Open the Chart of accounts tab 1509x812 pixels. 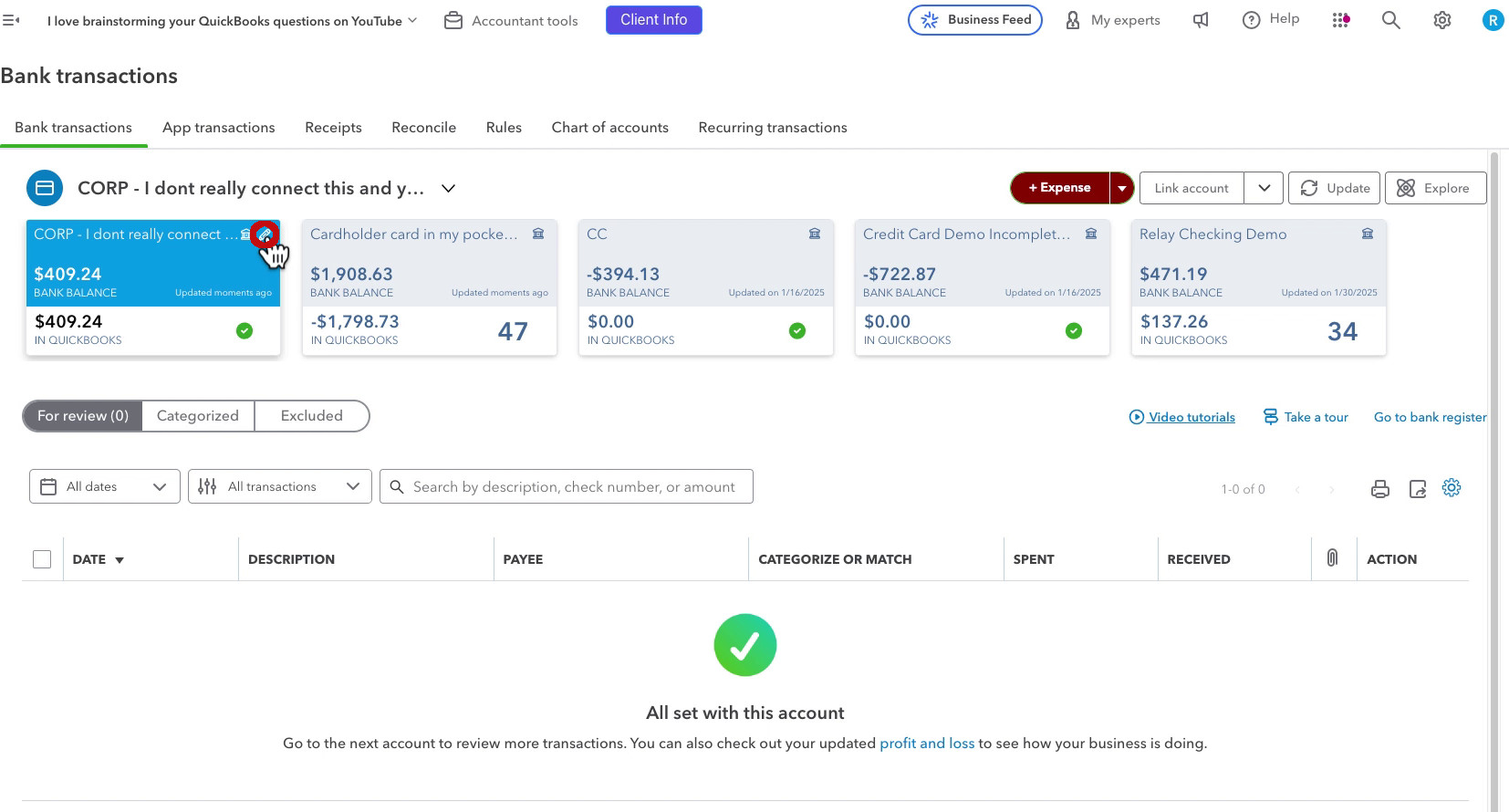pyautogui.click(x=609, y=128)
